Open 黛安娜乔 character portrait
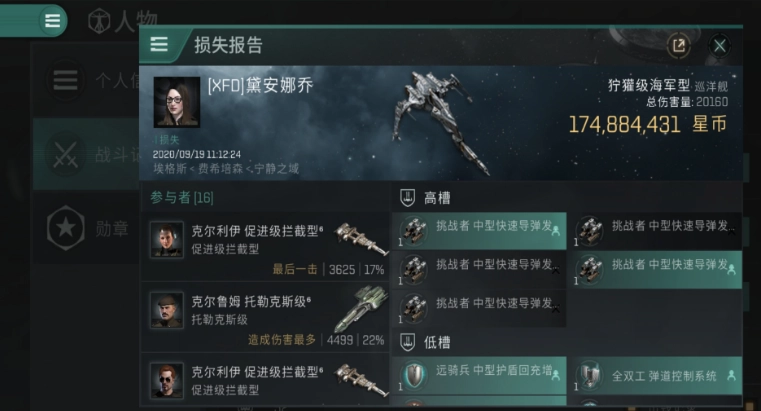The image size is (761, 411). 177,102
